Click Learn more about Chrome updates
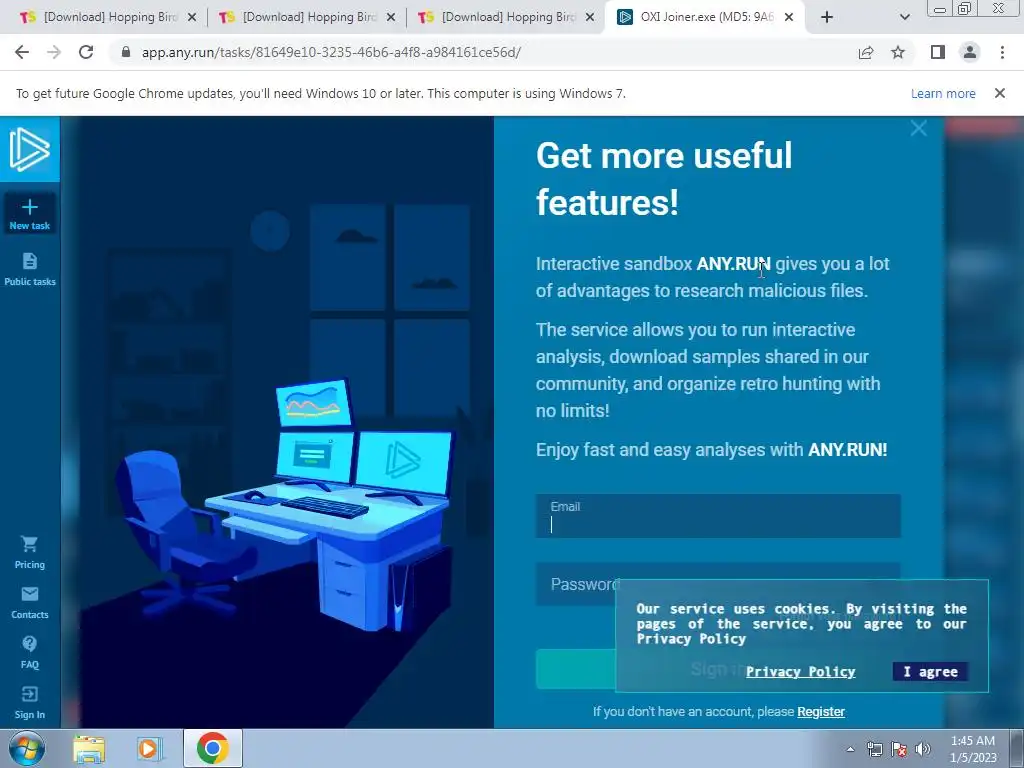The width and height of the screenshot is (1024, 768). tap(943, 93)
